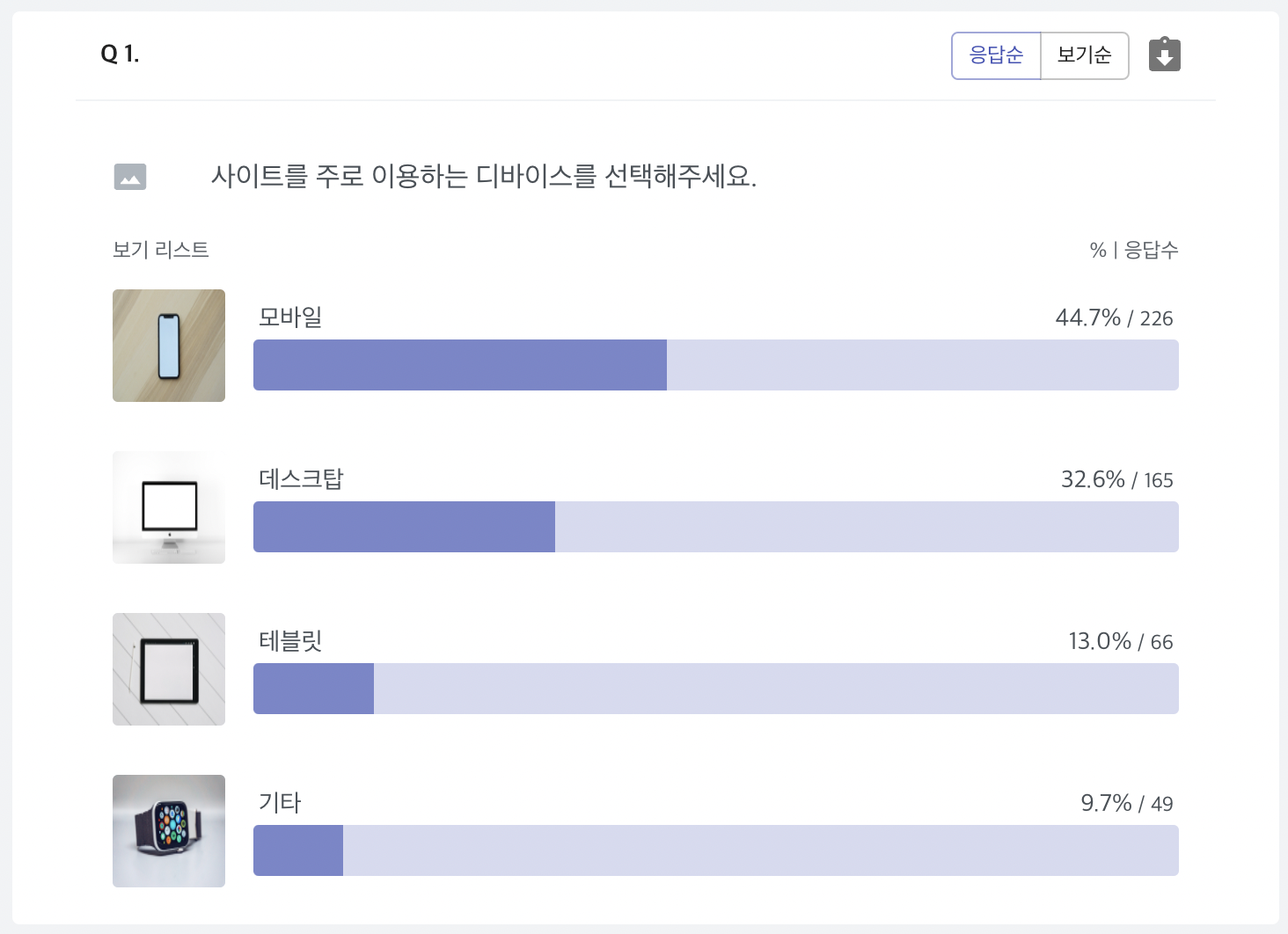1288x934 pixels.
Task: Click the image question type icon
Action: 130,177
